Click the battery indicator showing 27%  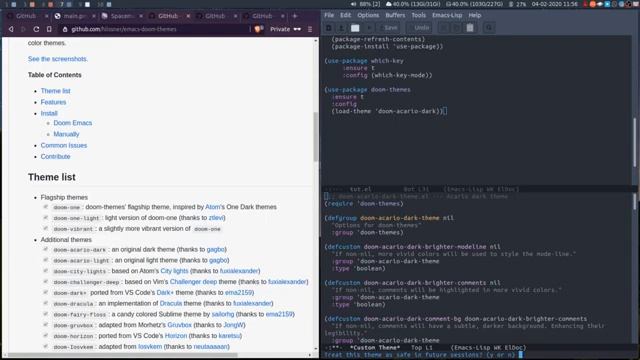point(517,4)
